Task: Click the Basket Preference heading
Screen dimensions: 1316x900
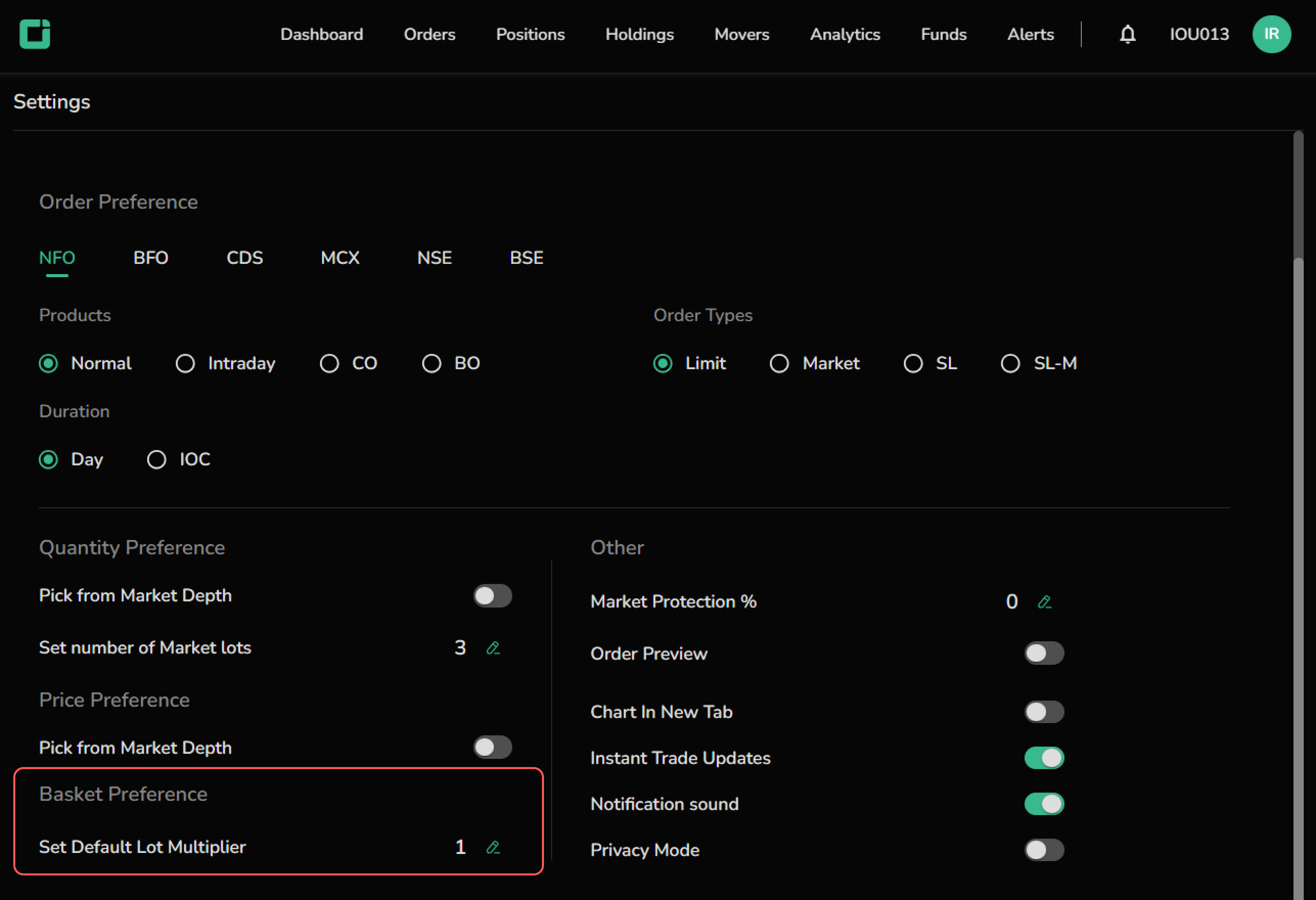Action: 123,794
